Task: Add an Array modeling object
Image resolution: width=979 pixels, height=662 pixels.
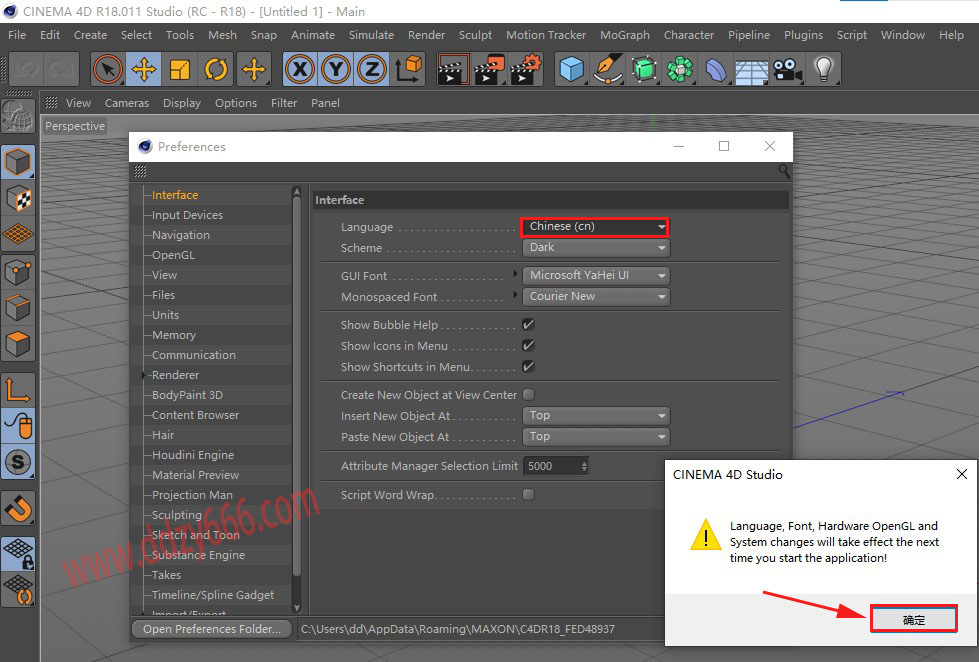Action: 680,69
